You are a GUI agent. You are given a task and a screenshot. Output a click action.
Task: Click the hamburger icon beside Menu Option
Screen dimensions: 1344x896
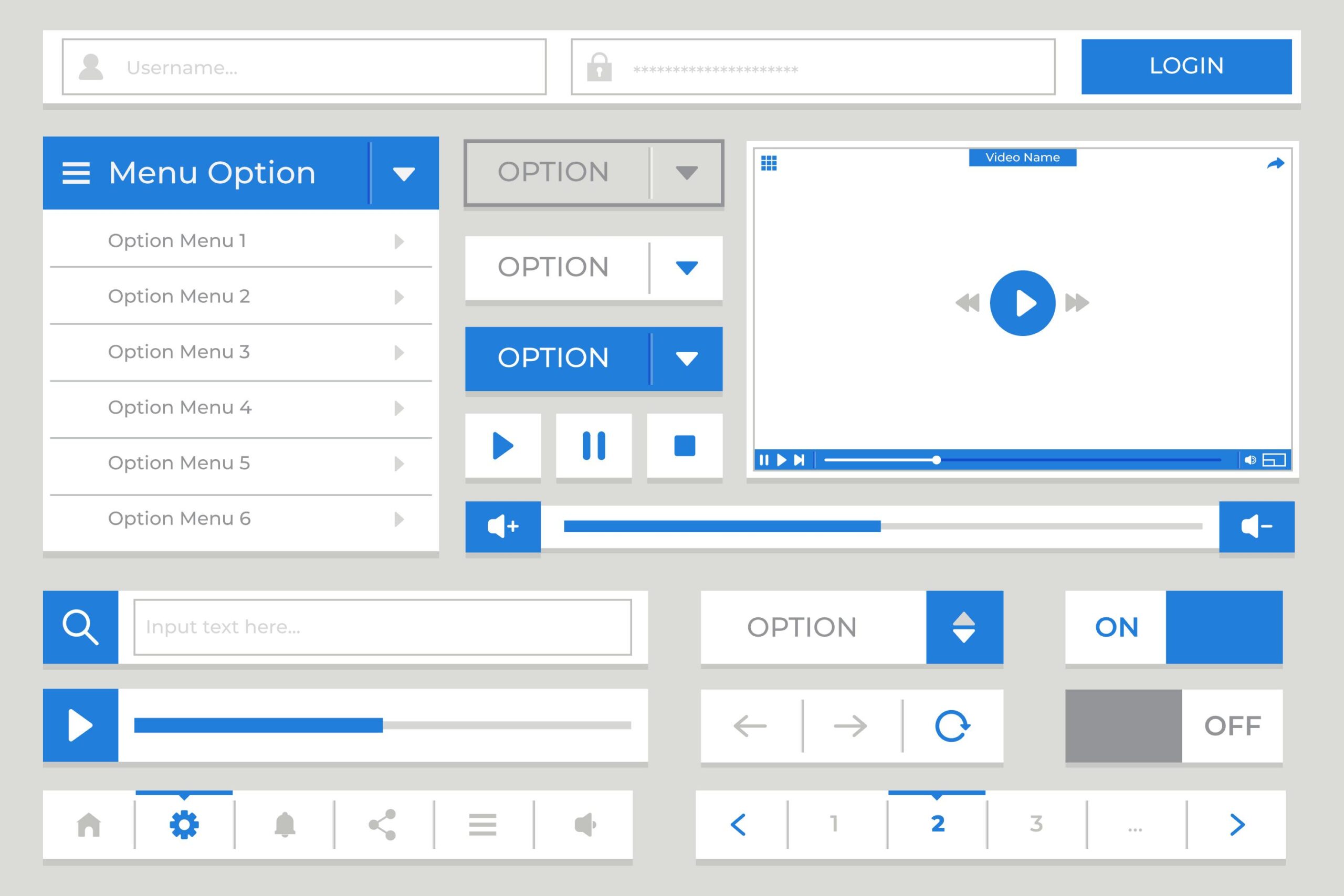(76, 173)
